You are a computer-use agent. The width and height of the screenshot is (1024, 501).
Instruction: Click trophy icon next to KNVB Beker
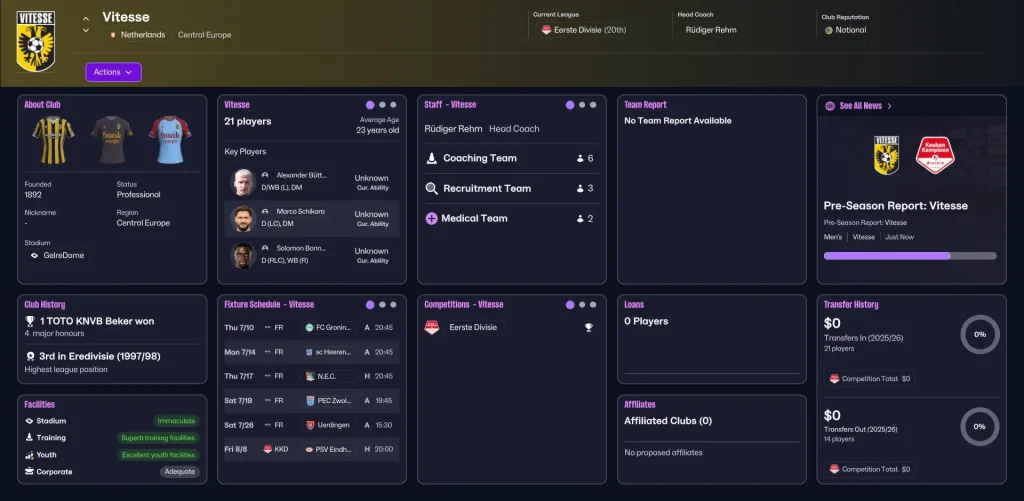tap(29, 321)
